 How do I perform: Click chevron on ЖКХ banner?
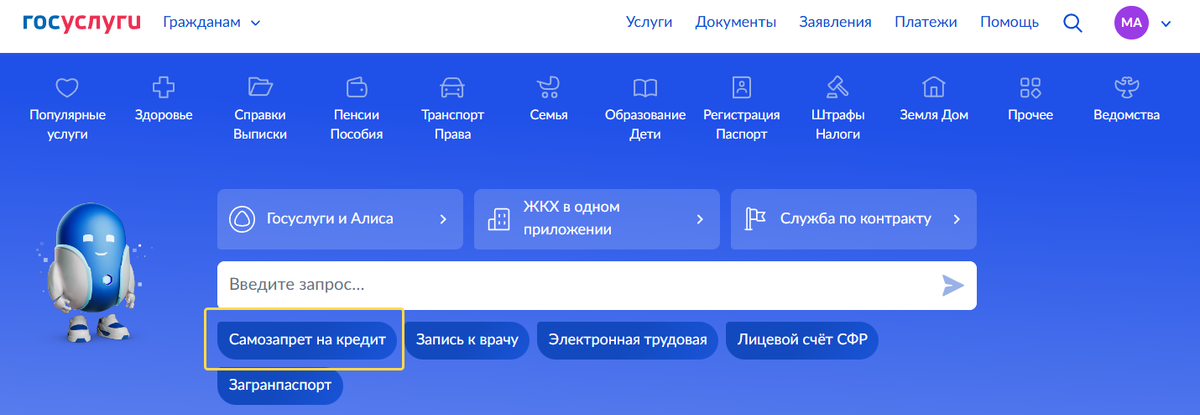point(700,218)
